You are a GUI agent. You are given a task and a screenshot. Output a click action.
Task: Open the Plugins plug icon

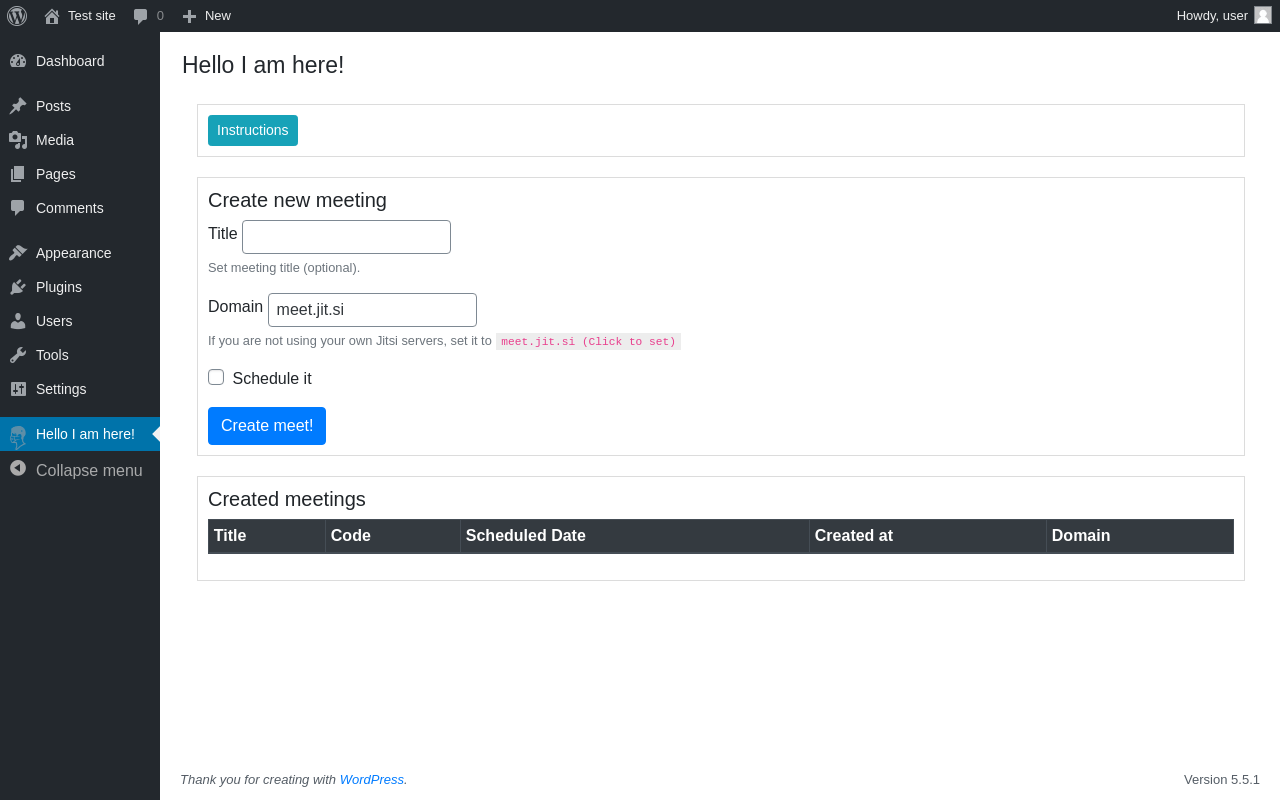click(18, 287)
